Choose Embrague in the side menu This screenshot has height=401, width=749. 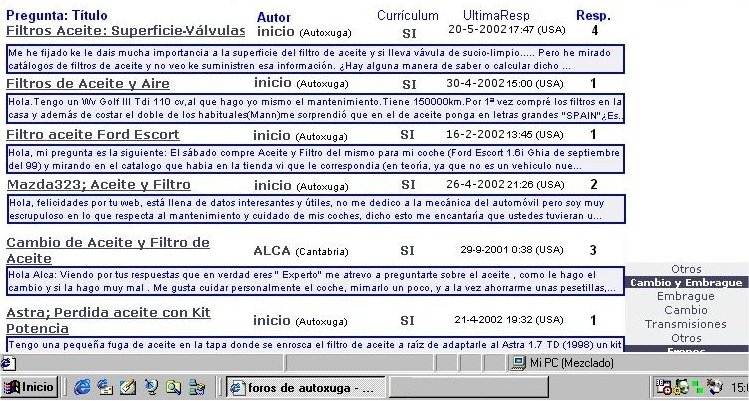(686, 296)
